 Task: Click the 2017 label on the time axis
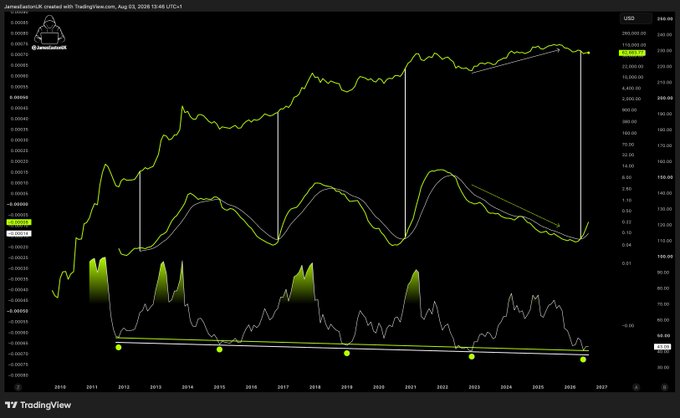click(x=283, y=387)
